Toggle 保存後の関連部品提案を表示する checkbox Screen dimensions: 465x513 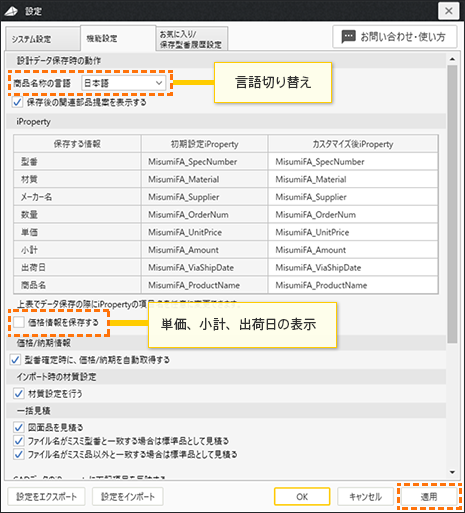(17, 102)
